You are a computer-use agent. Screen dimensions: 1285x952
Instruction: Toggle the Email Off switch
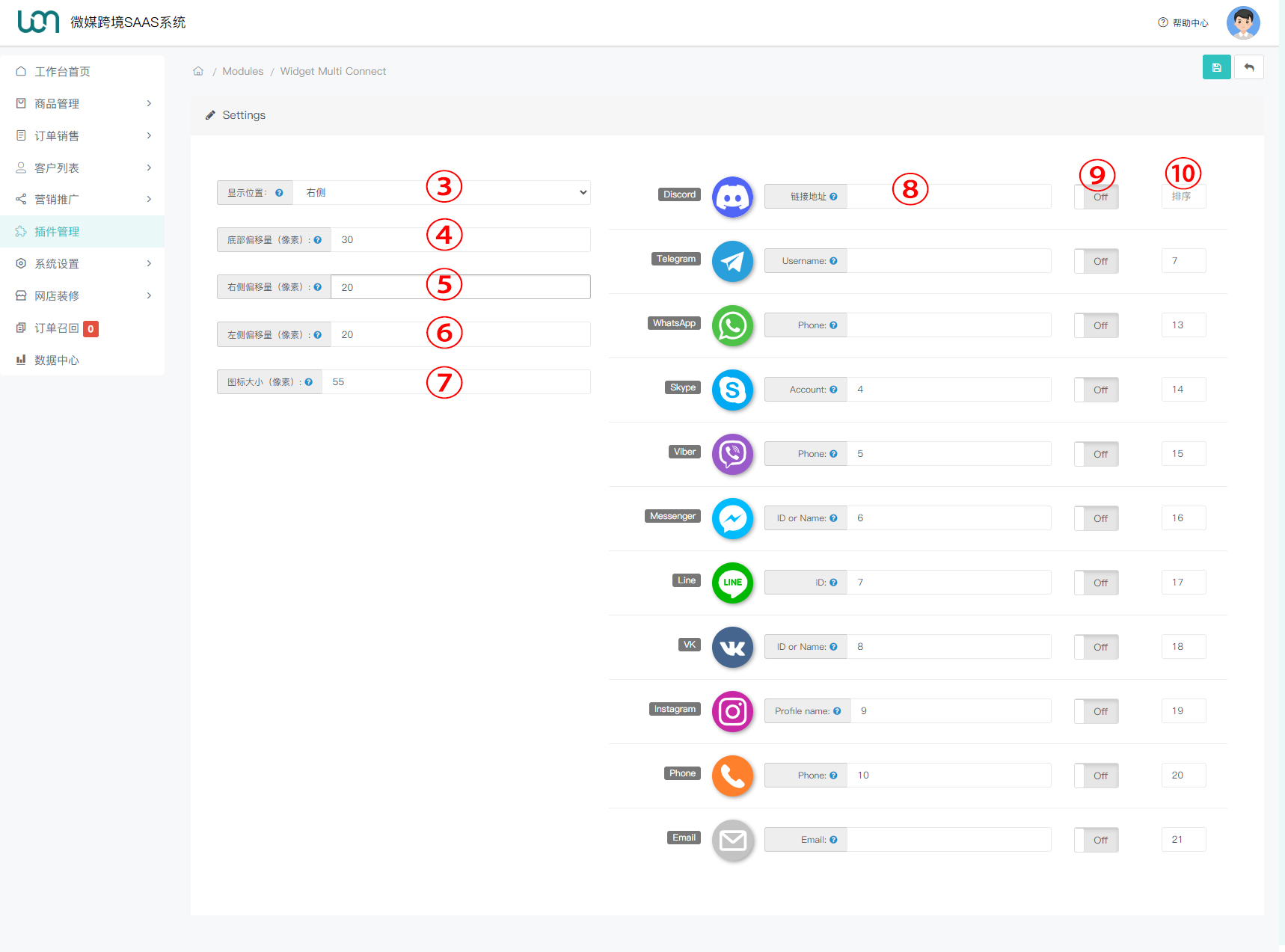coord(1097,840)
